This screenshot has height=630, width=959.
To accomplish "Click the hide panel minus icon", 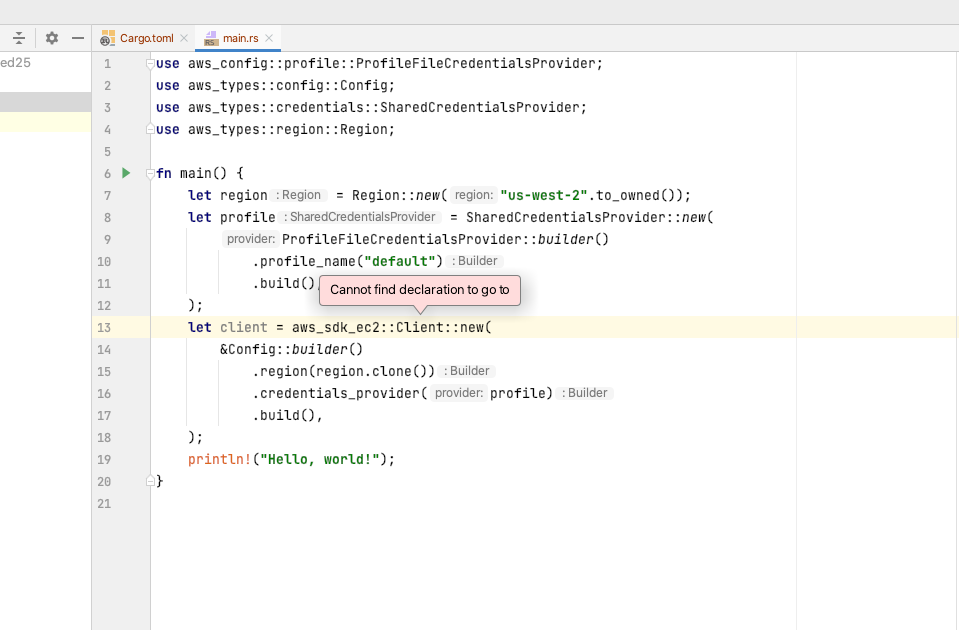I will click(x=76, y=37).
